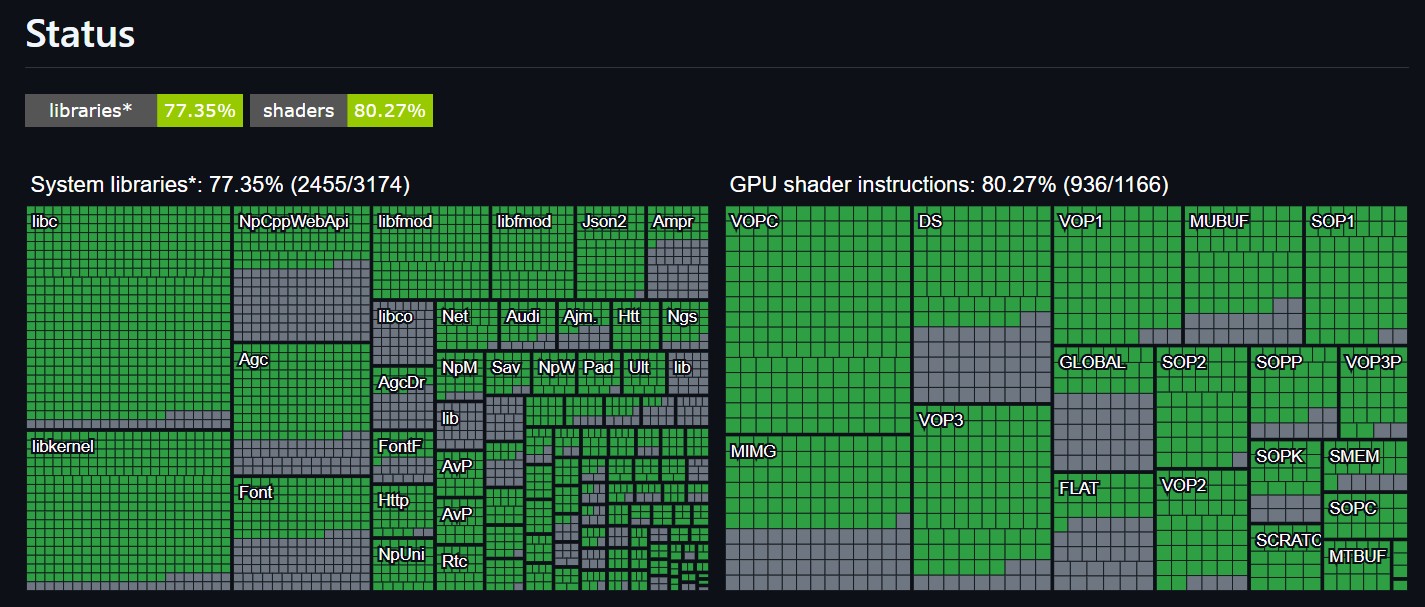Click the DS shader instruction block
1425x607 pixels.
982,304
